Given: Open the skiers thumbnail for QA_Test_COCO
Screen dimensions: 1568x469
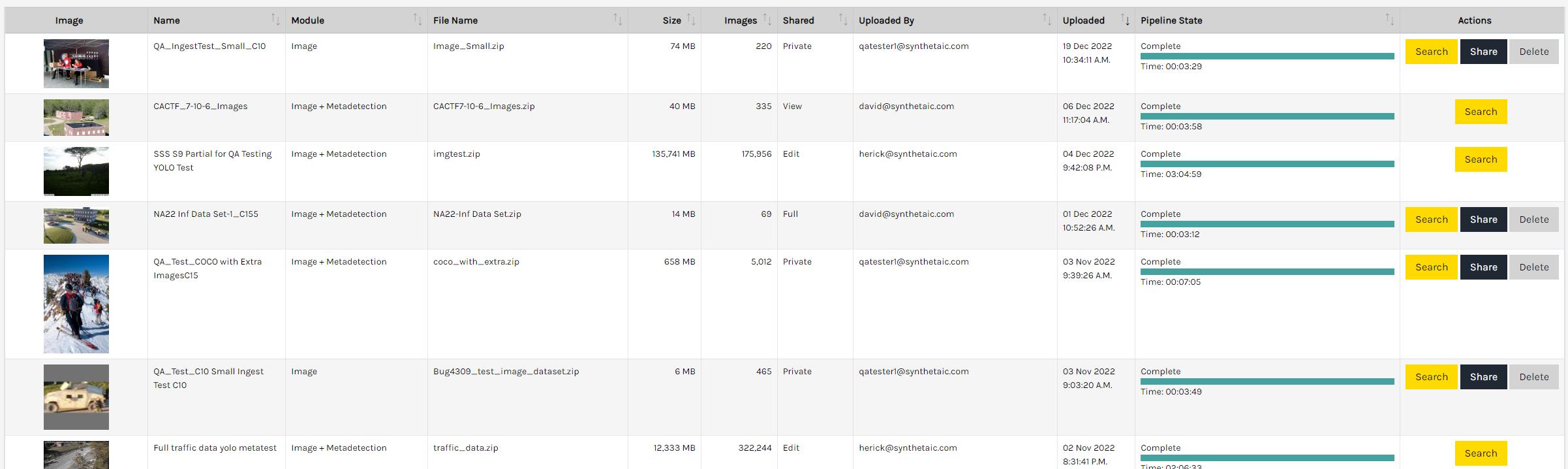Looking at the screenshot, I should pyautogui.click(x=76, y=304).
